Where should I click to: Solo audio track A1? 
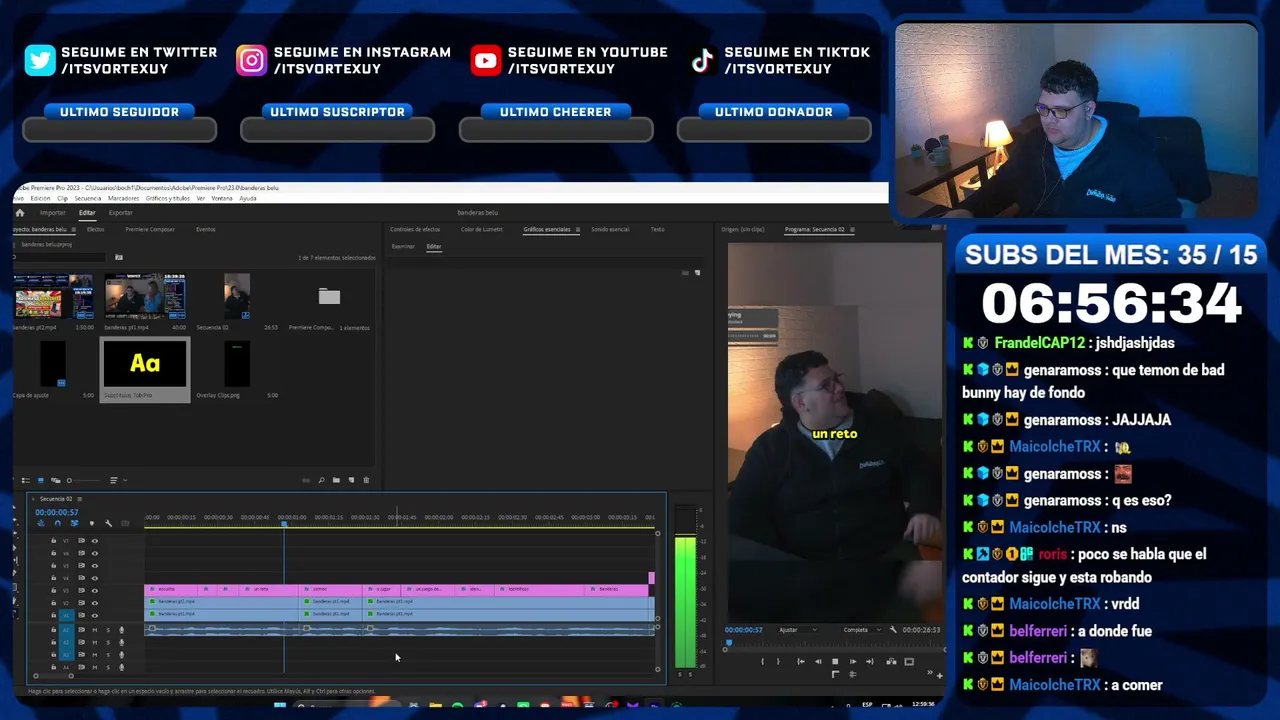tap(108, 630)
